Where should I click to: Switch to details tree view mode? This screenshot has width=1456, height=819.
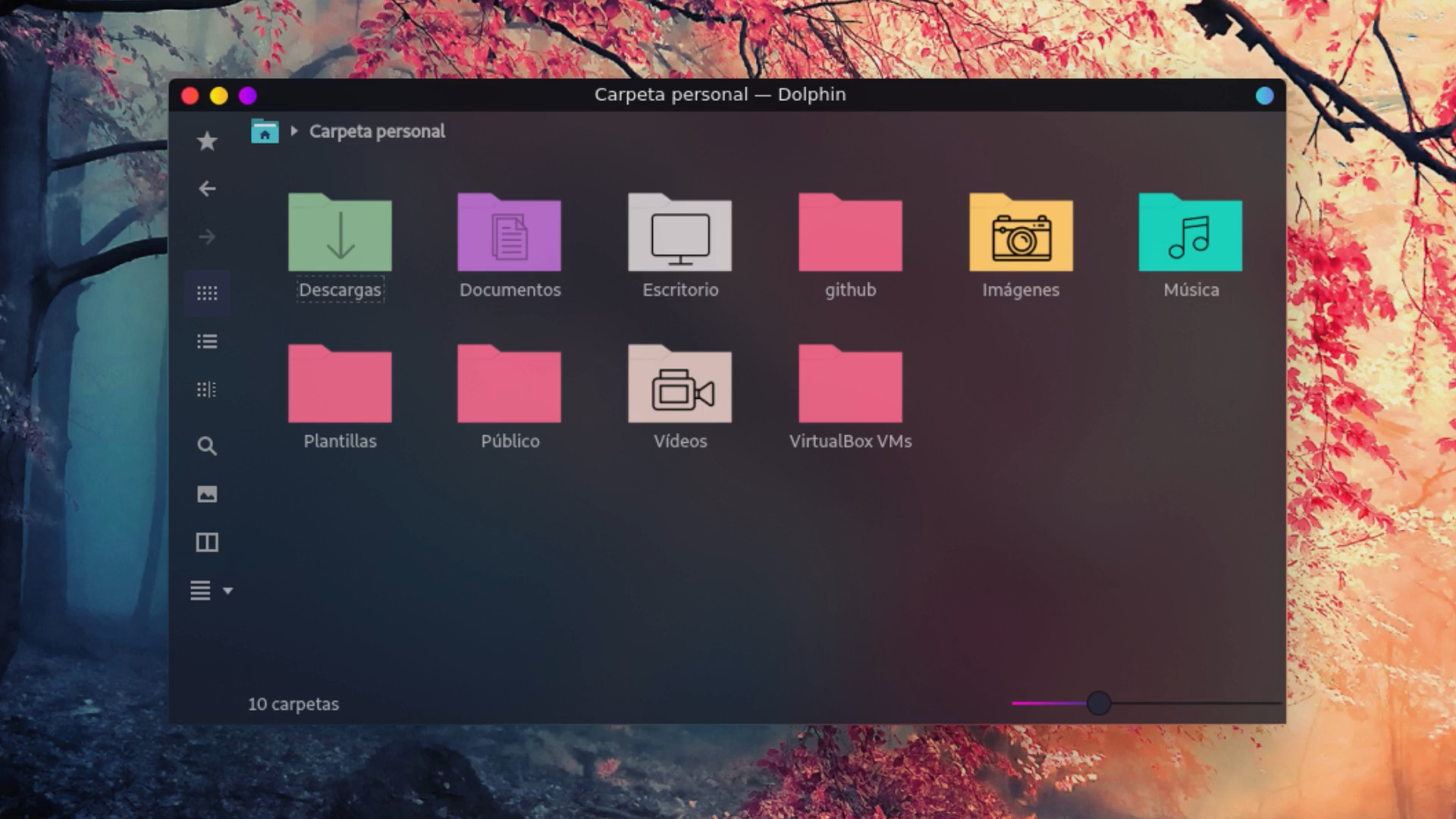tap(207, 390)
